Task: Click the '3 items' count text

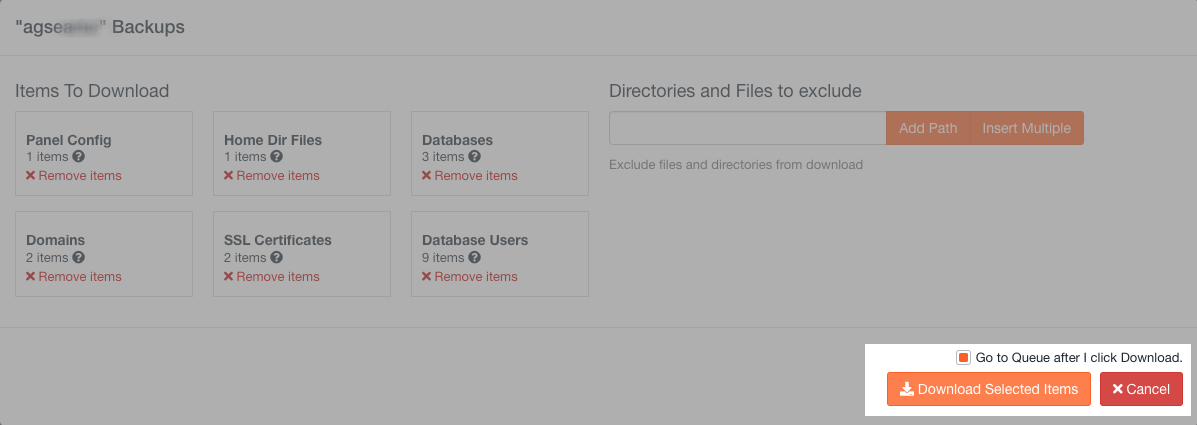Action: click(x=443, y=156)
